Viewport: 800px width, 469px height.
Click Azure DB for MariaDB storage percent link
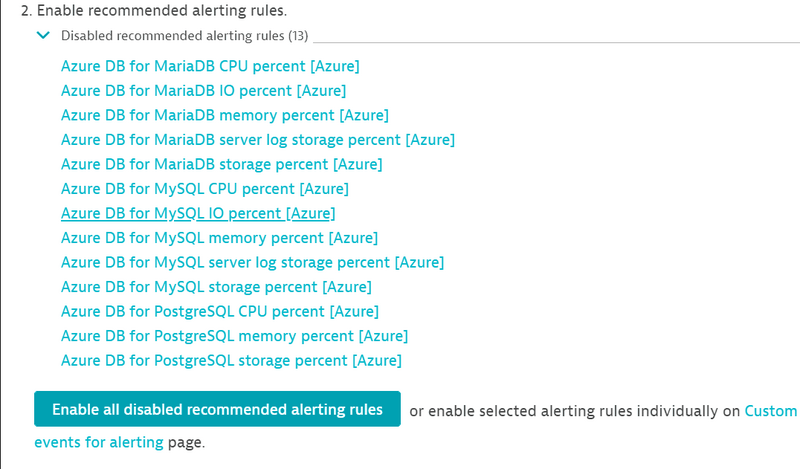click(221, 164)
